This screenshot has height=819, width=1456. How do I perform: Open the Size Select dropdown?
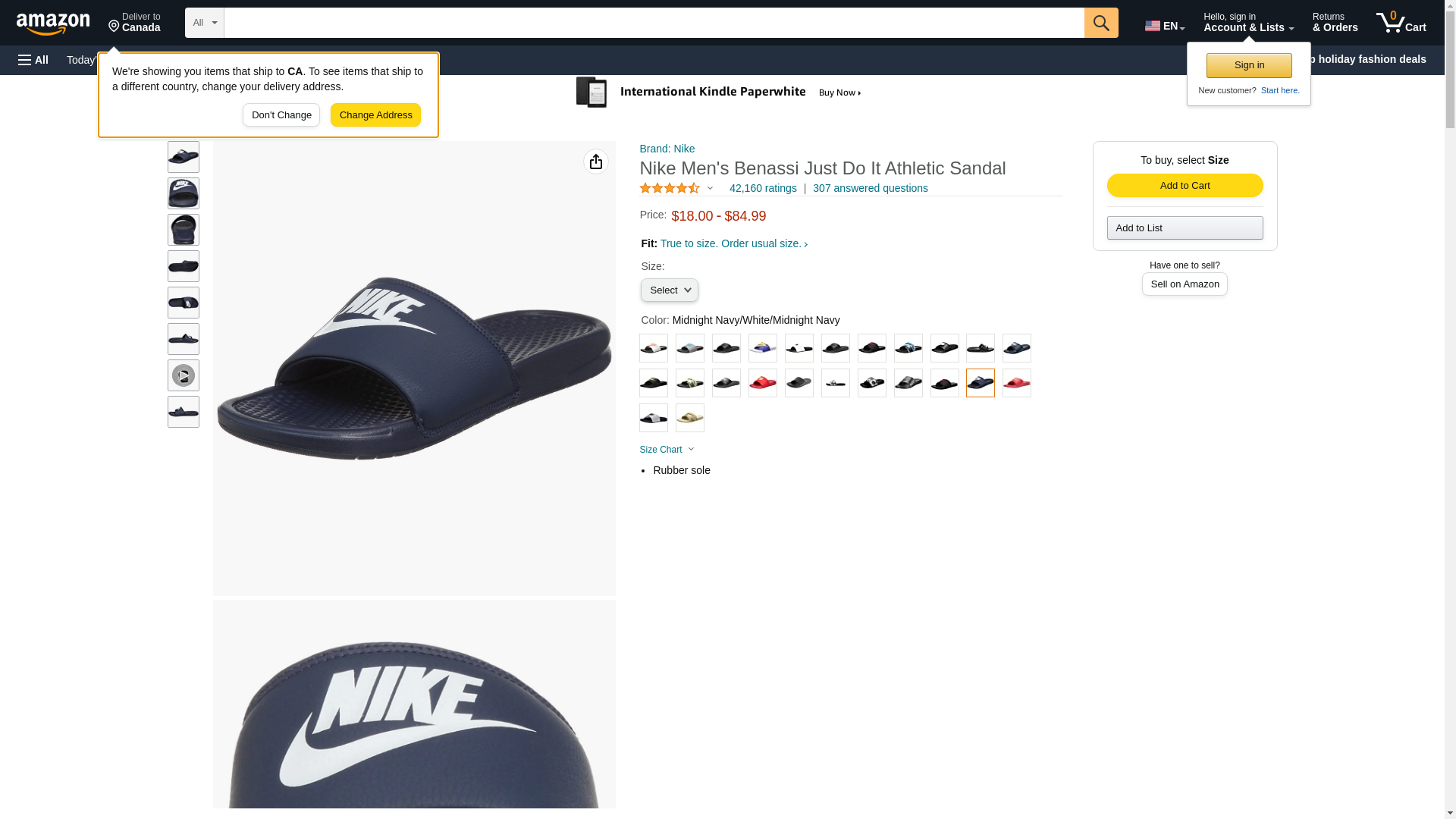(x=669, y=290)
